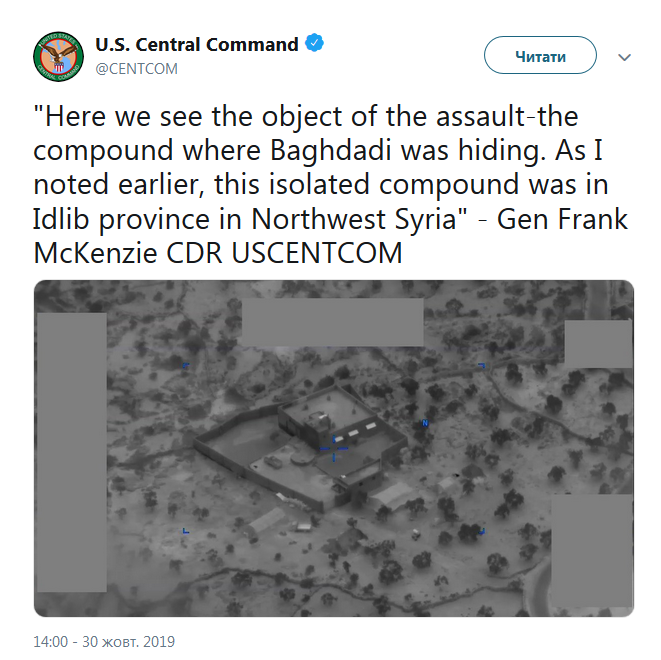Click the wide gray redaction box at top
This screenshot has width=661, height=660.
pyautogui.click(x=332, y=322)
